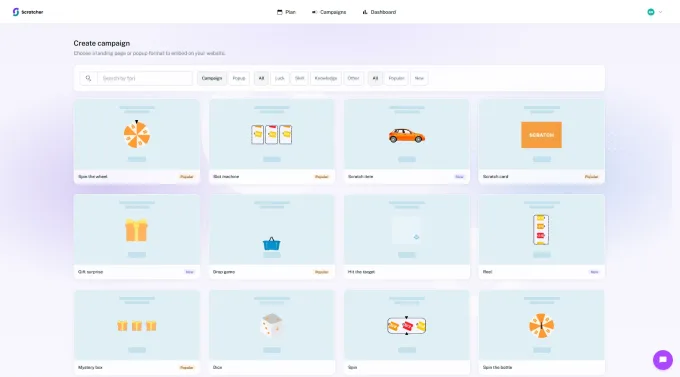Filter games by Other

pos(353,79)
